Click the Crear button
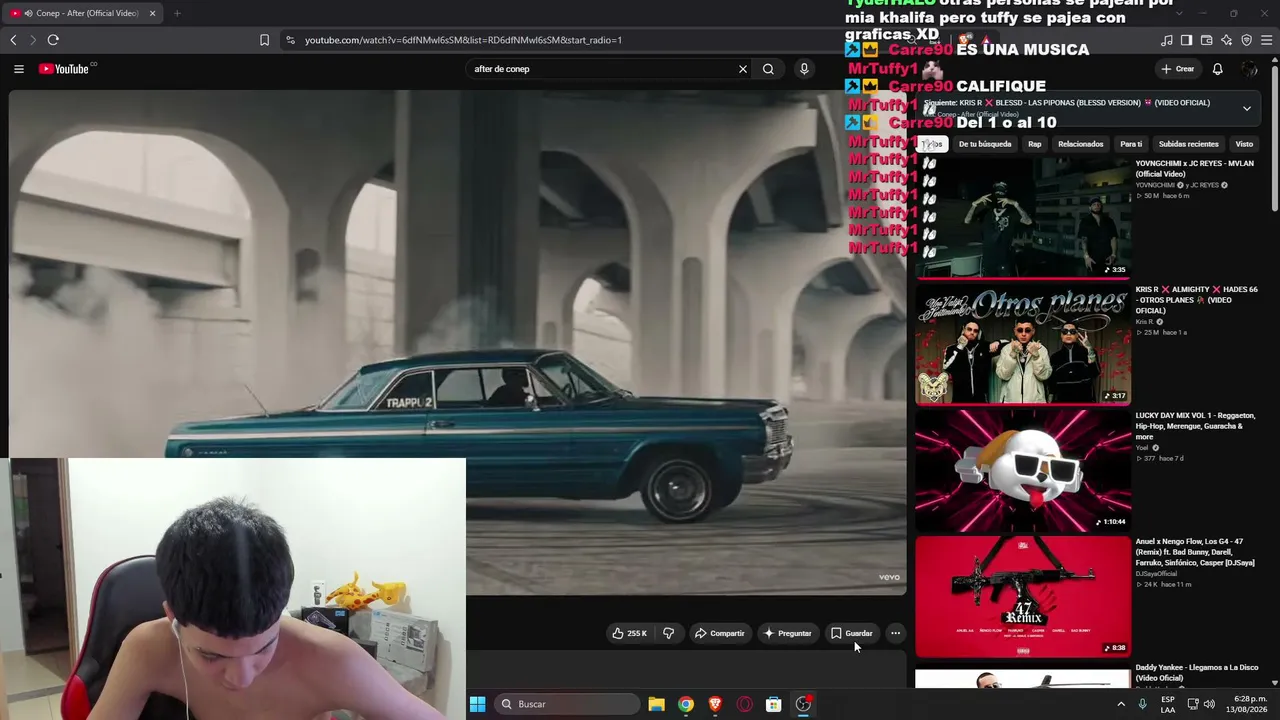The height and width of the screenshot is (720, 1280). click(1178, 69)
